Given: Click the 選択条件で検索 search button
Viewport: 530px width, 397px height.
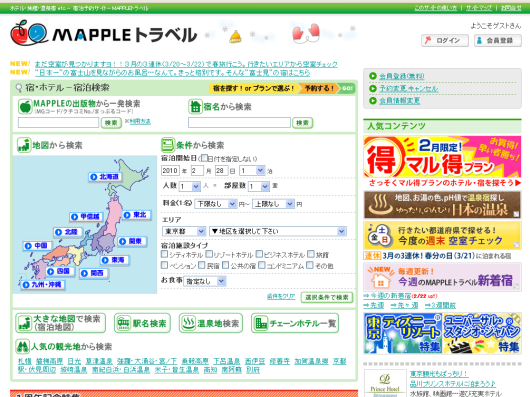Looking at the screenshot, I should pos(327,297).
